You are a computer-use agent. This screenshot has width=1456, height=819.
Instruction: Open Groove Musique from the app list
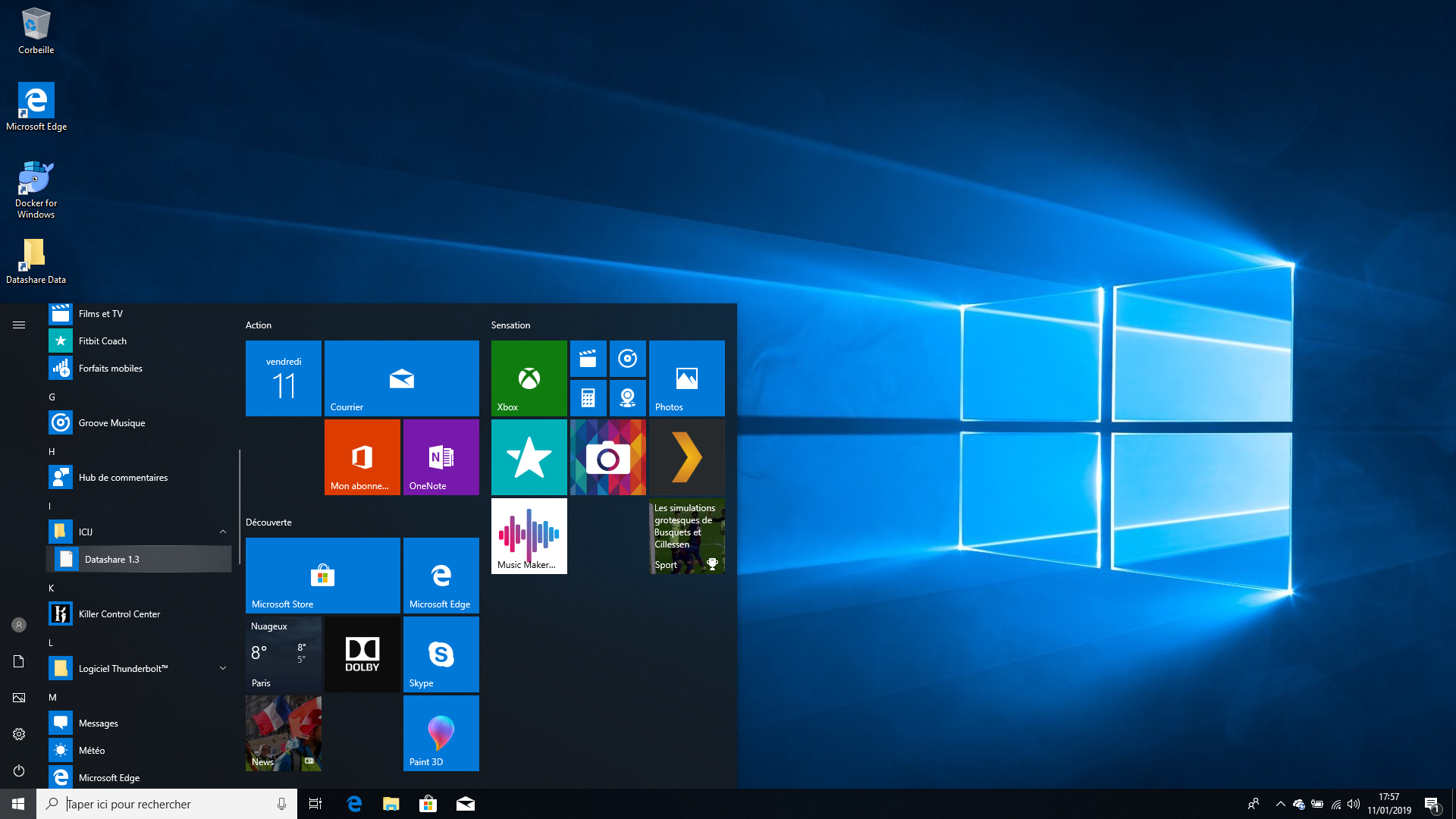coord(111,422)
